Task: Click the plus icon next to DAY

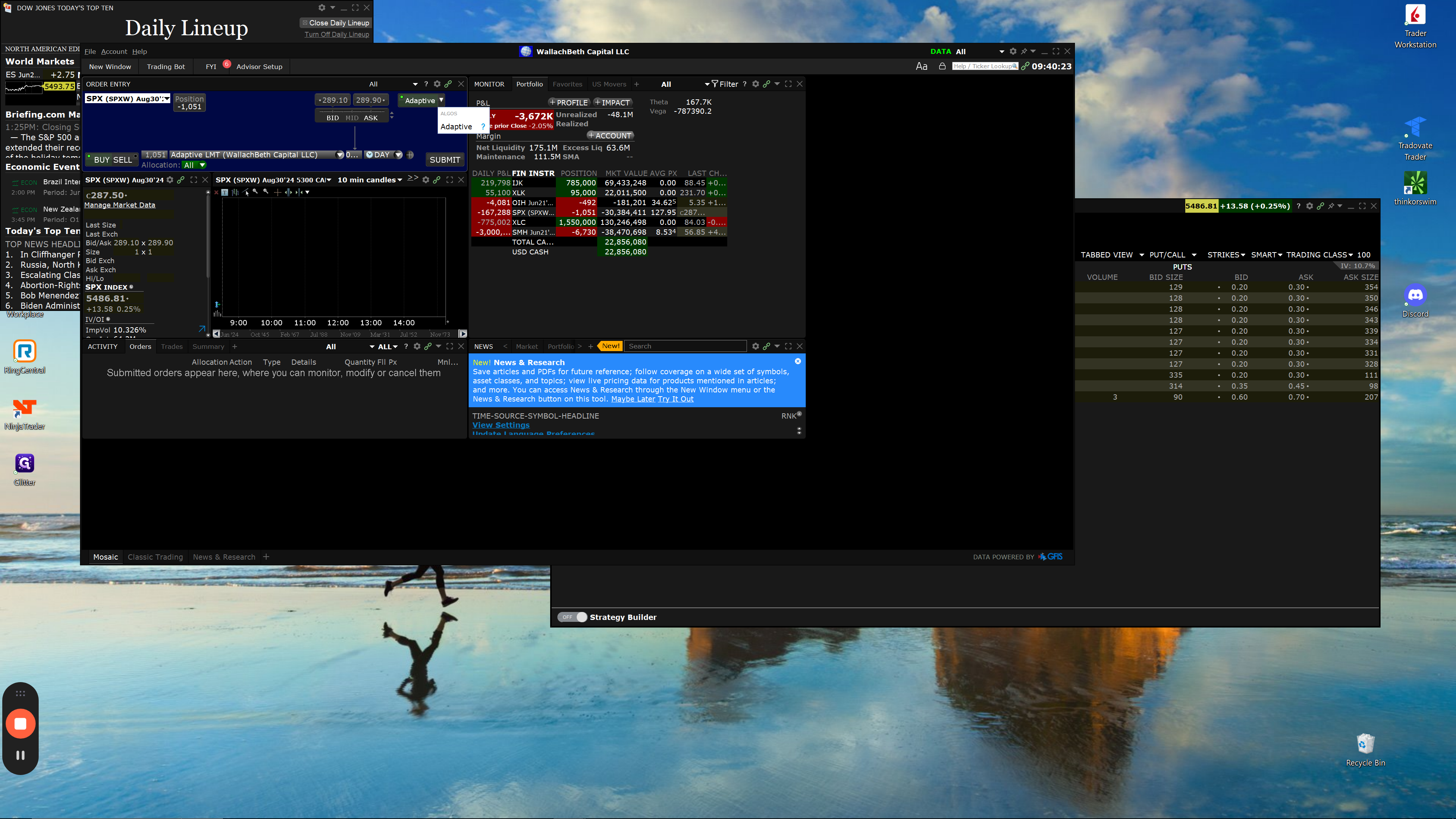Action: click(410, 155)
